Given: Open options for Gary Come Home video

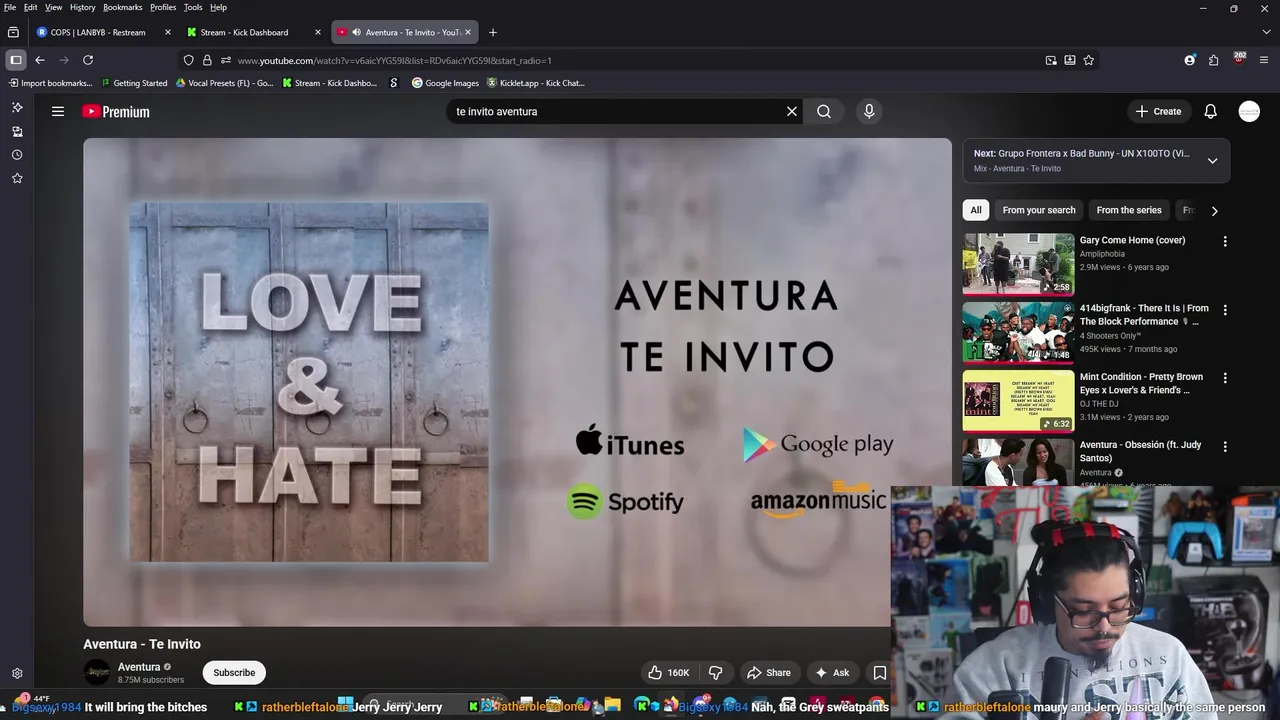Looking at the screenshot, I should (1225, 241).
